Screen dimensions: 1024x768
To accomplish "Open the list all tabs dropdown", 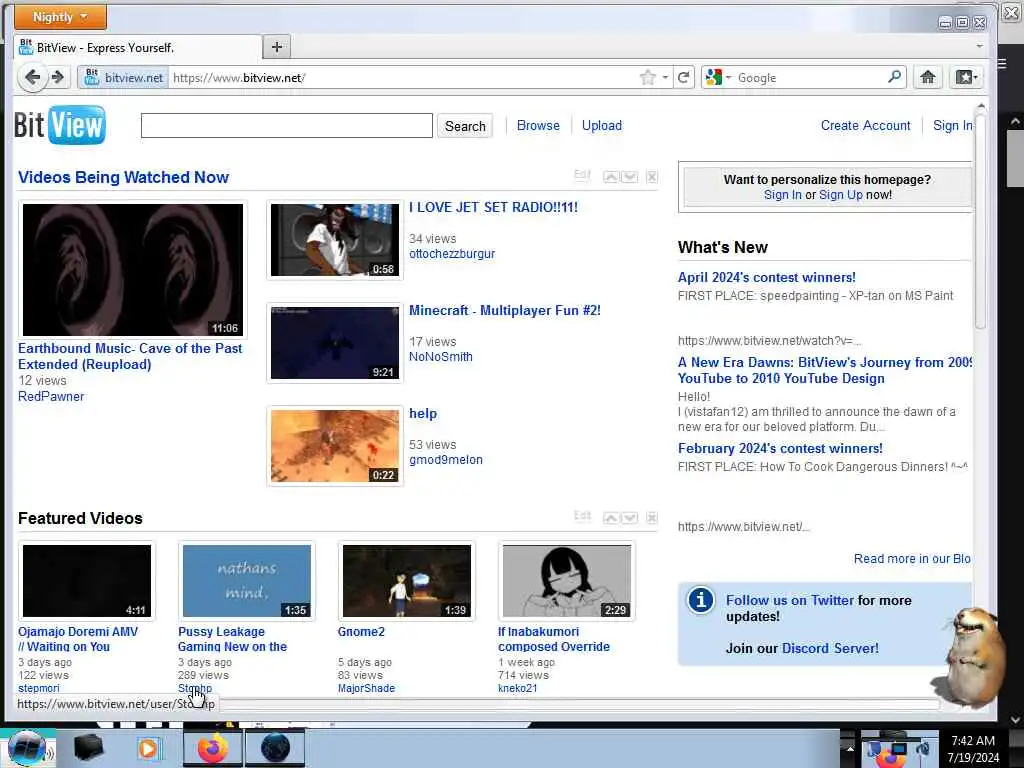I will tap(979, 46).
